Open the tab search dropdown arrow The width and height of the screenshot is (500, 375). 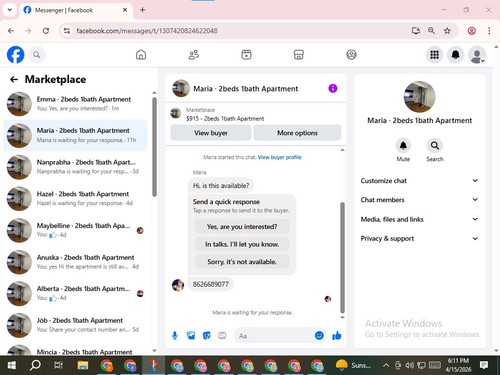point(10,10)
